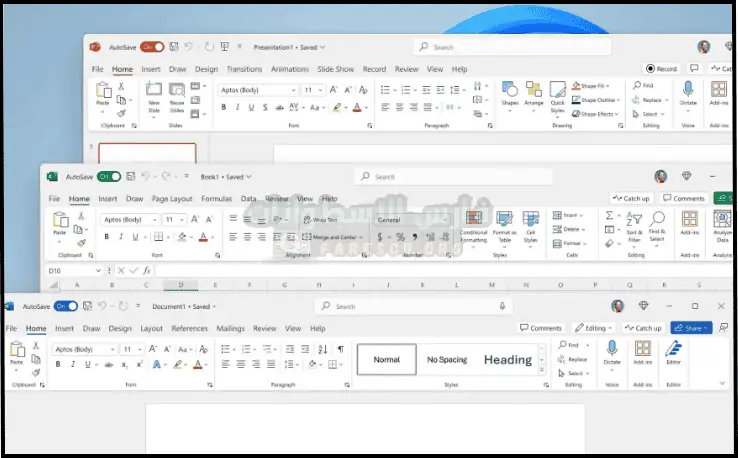Open the Aptos (Body) font dropdown in Word
The image size is (738, 458).
85,349
